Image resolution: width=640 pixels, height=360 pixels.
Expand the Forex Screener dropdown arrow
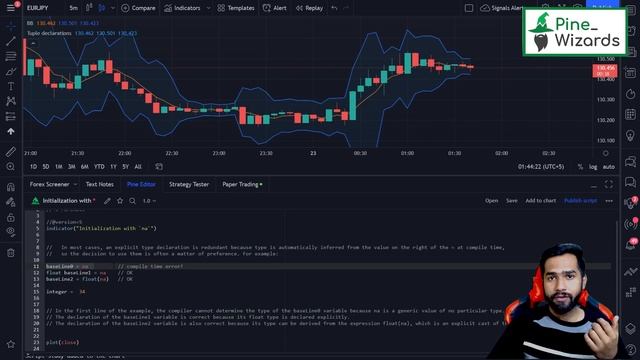coord(75,184)
